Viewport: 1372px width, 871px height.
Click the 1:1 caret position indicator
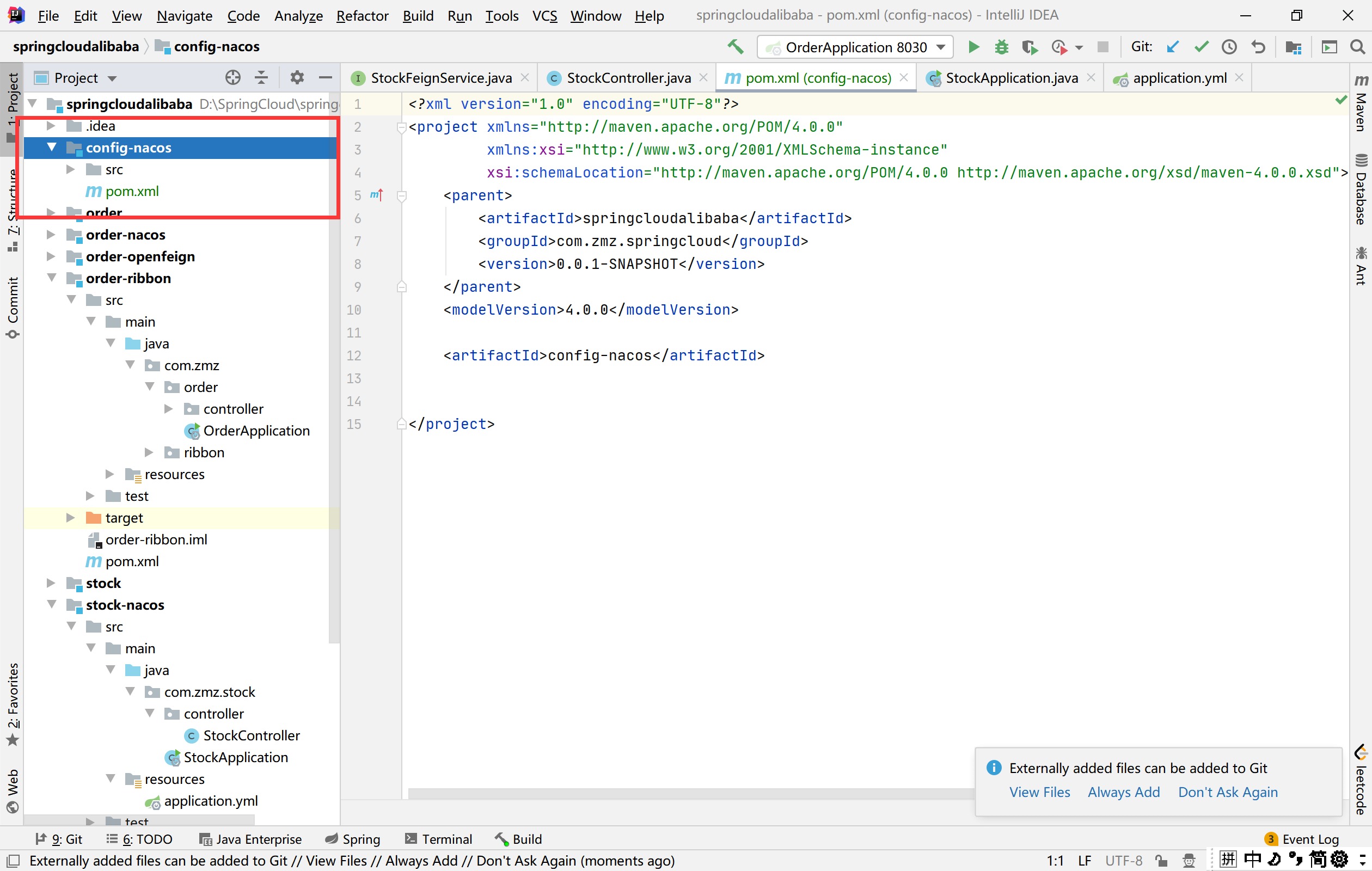(1055, 860)
